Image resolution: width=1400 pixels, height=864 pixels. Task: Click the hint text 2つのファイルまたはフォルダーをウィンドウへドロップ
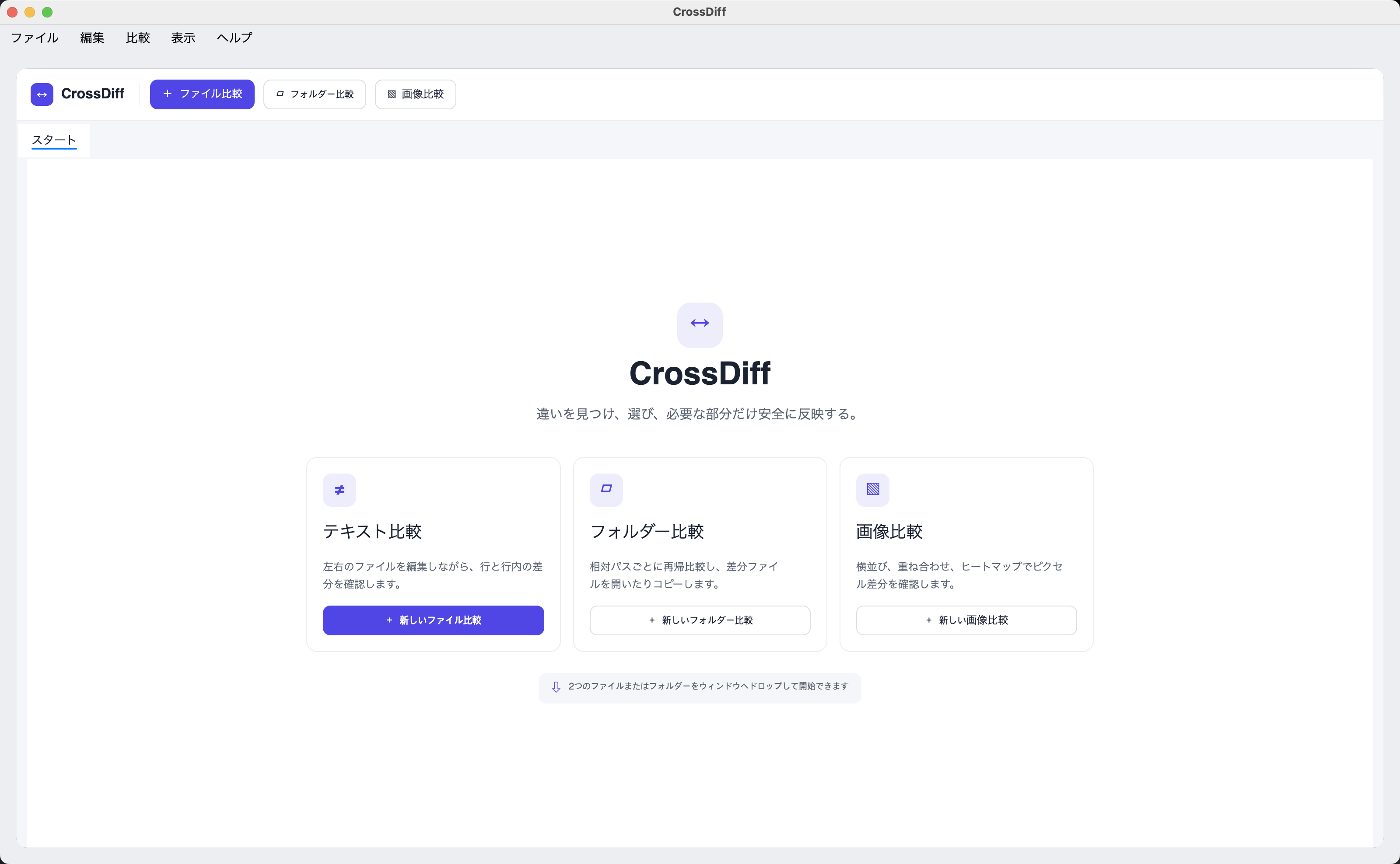pos(708,686)
